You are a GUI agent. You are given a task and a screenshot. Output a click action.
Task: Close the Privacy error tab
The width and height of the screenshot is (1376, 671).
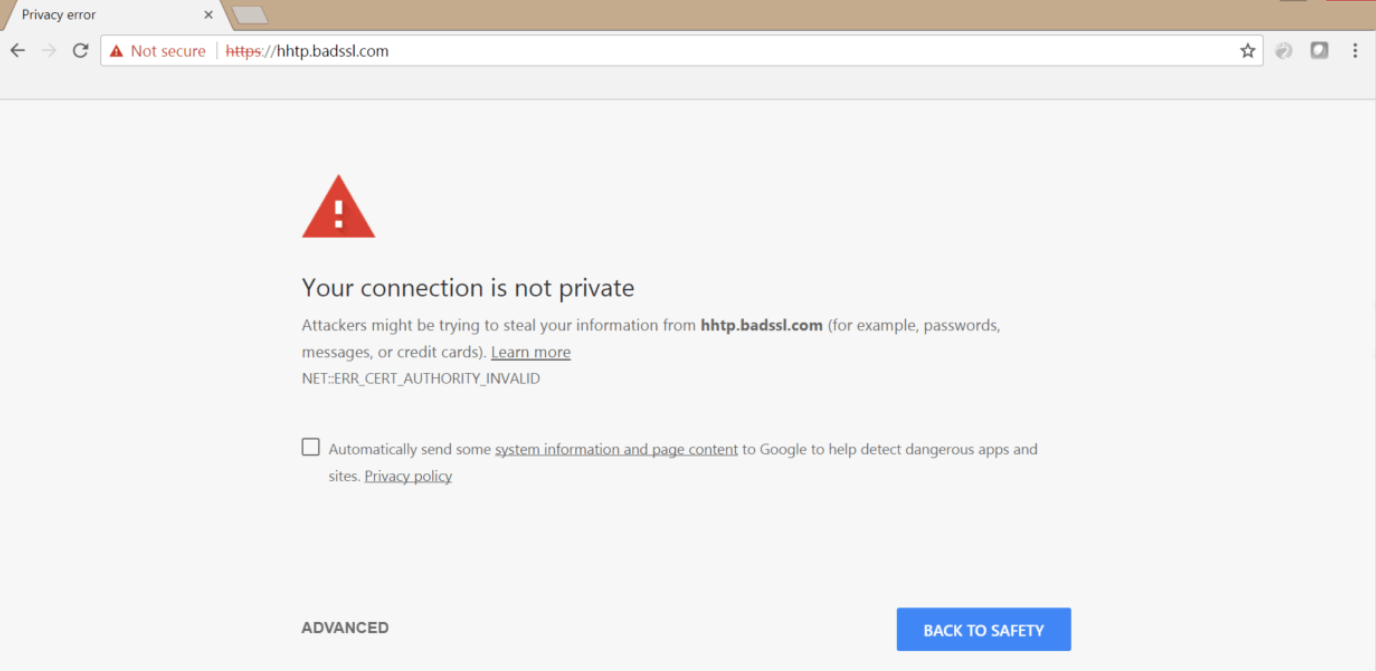point(208,15)
